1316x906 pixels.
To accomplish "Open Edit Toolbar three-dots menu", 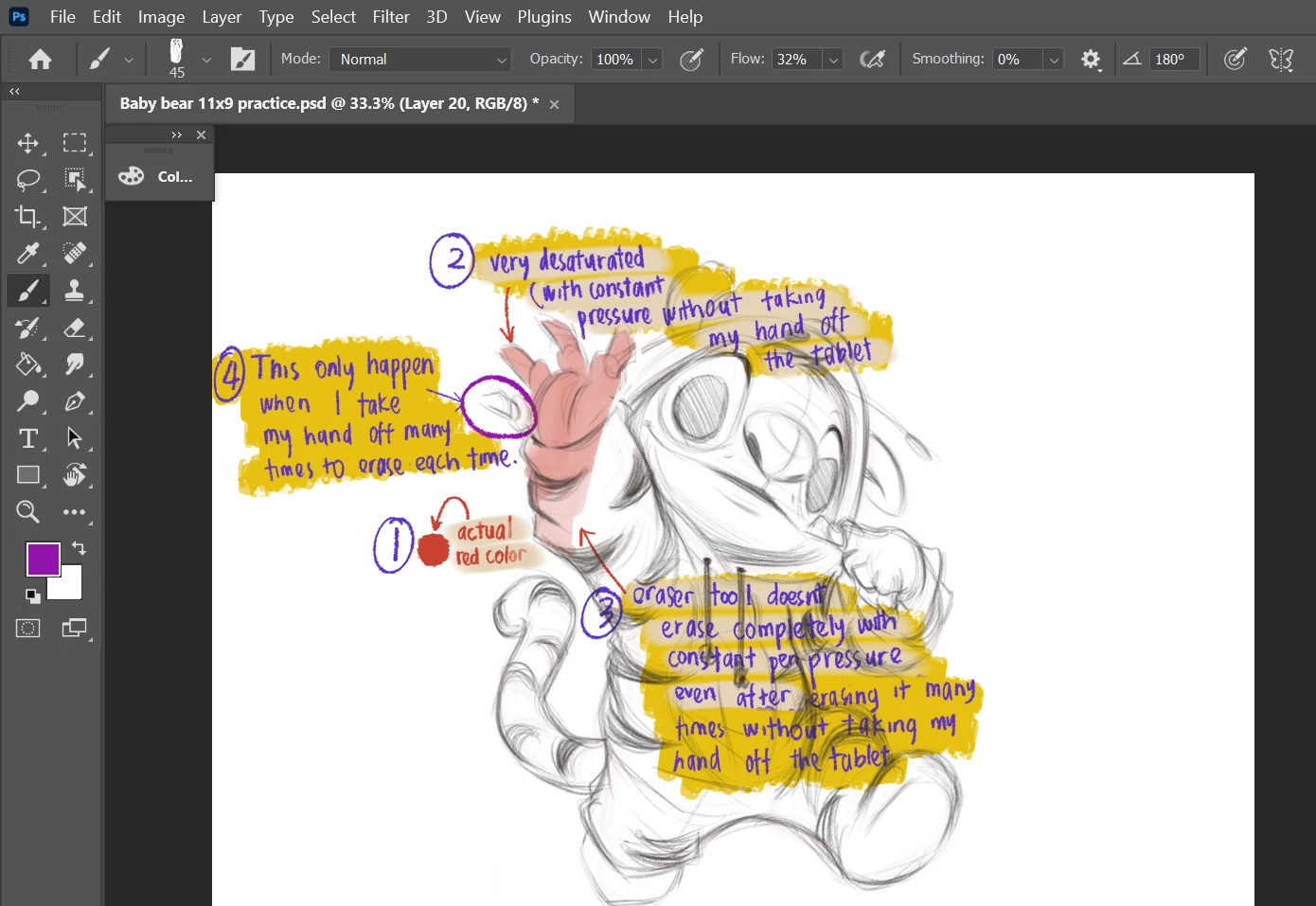I will [75, 512].
